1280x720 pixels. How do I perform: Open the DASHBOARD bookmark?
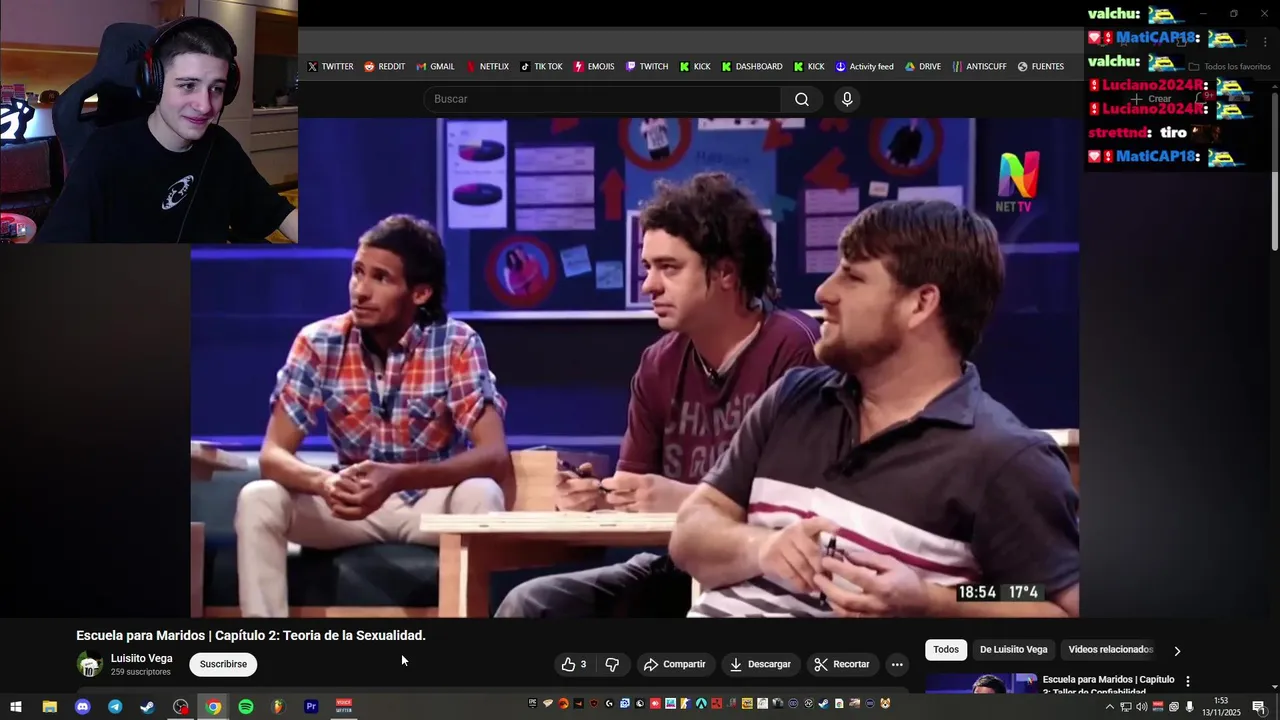tap(752, 67)
